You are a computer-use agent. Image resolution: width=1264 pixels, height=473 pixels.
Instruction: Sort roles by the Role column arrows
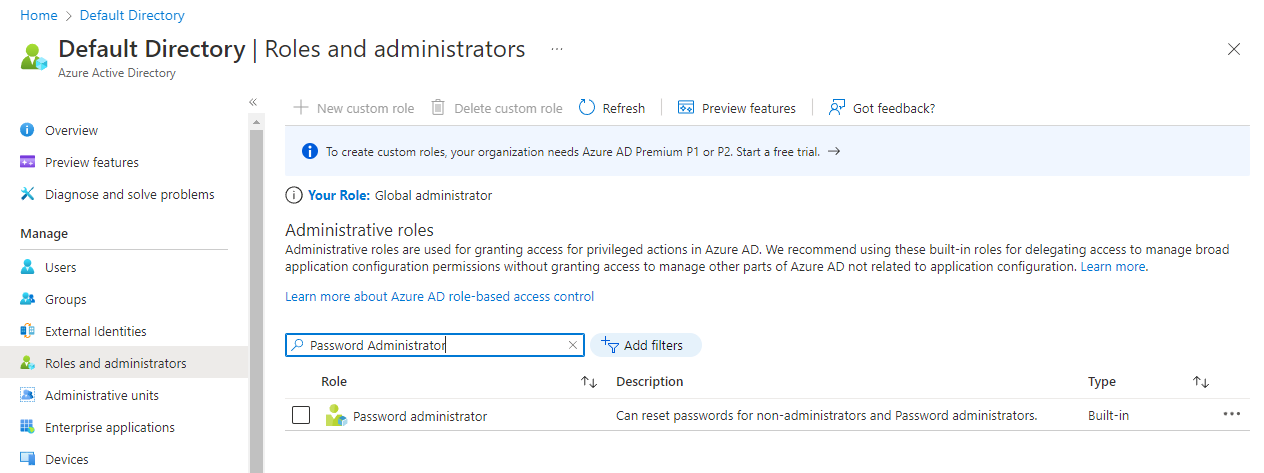(x=589, y=382)
